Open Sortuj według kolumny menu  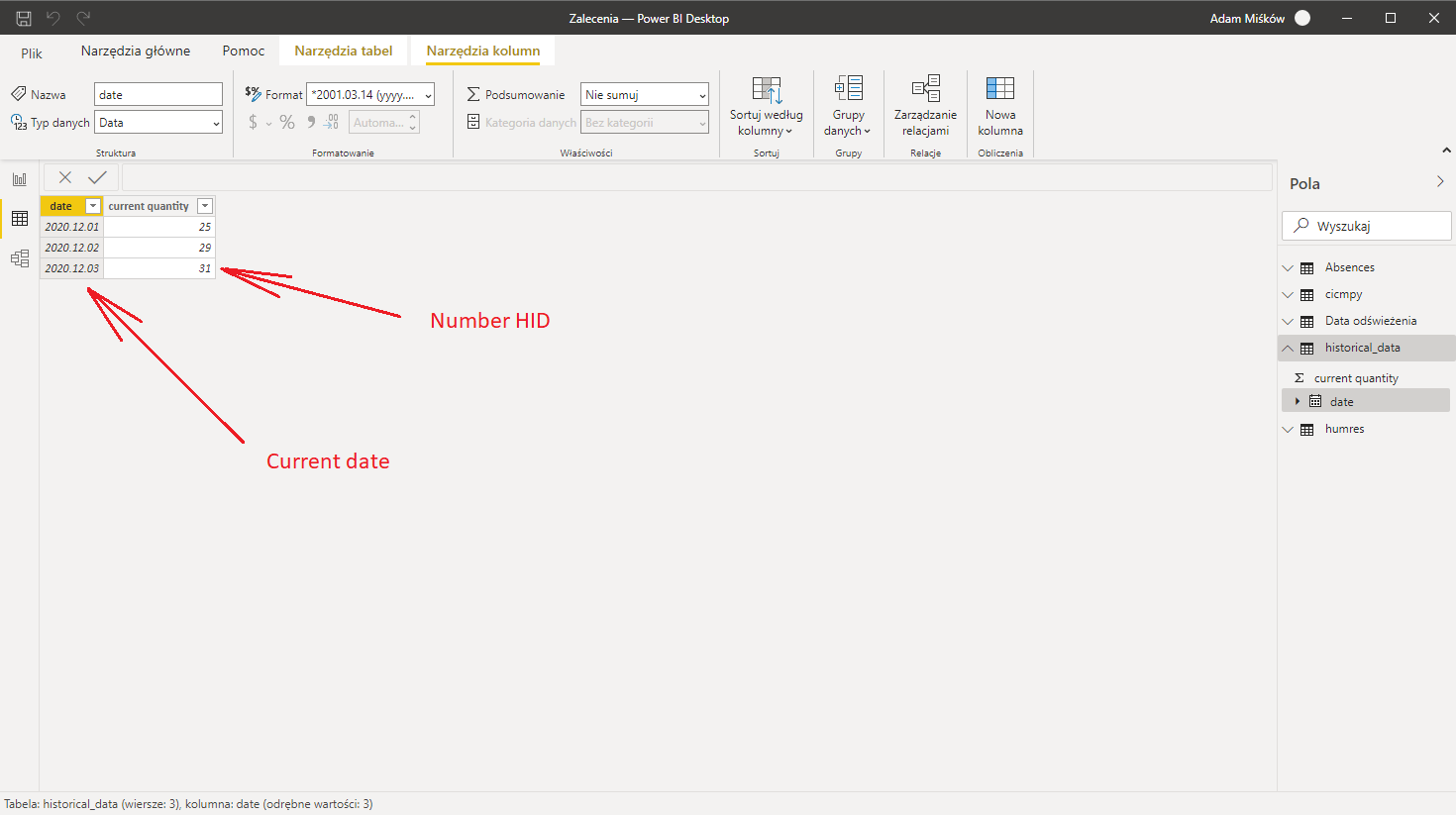click(x=767, y=107)
